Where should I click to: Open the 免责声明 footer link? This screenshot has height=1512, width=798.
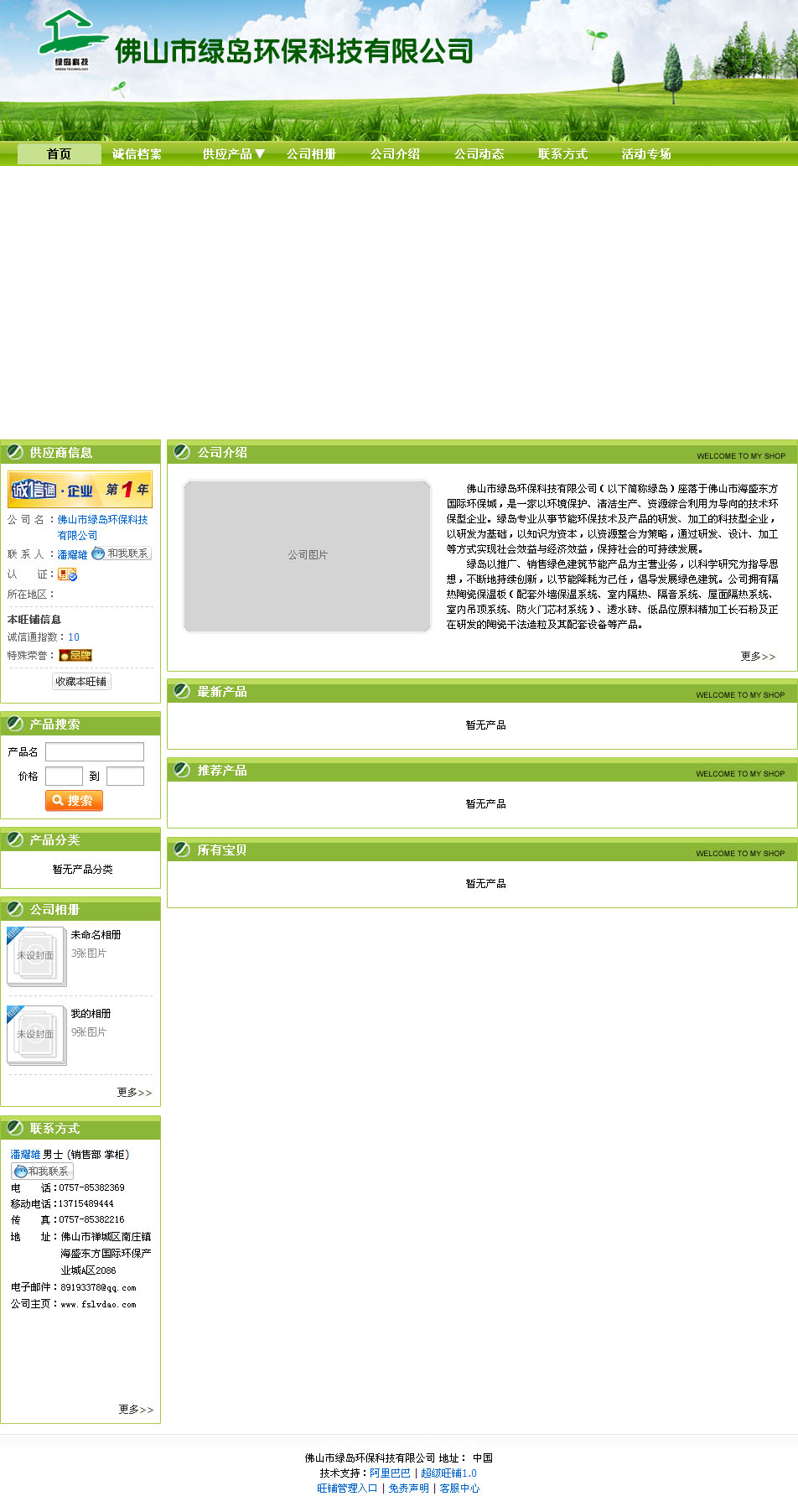(408, 1489)
